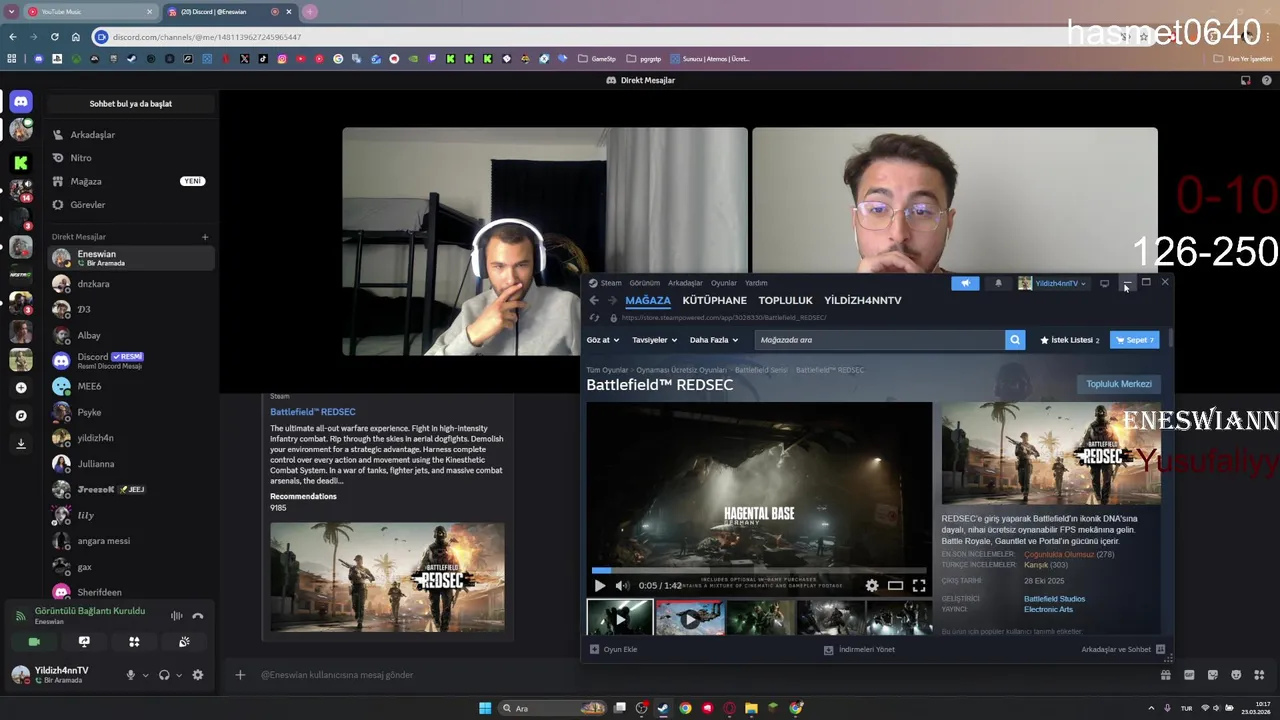Open MEE6 direct message
Screen dimensions: 1280x720
pyautogui.click(x=130, y=386)
